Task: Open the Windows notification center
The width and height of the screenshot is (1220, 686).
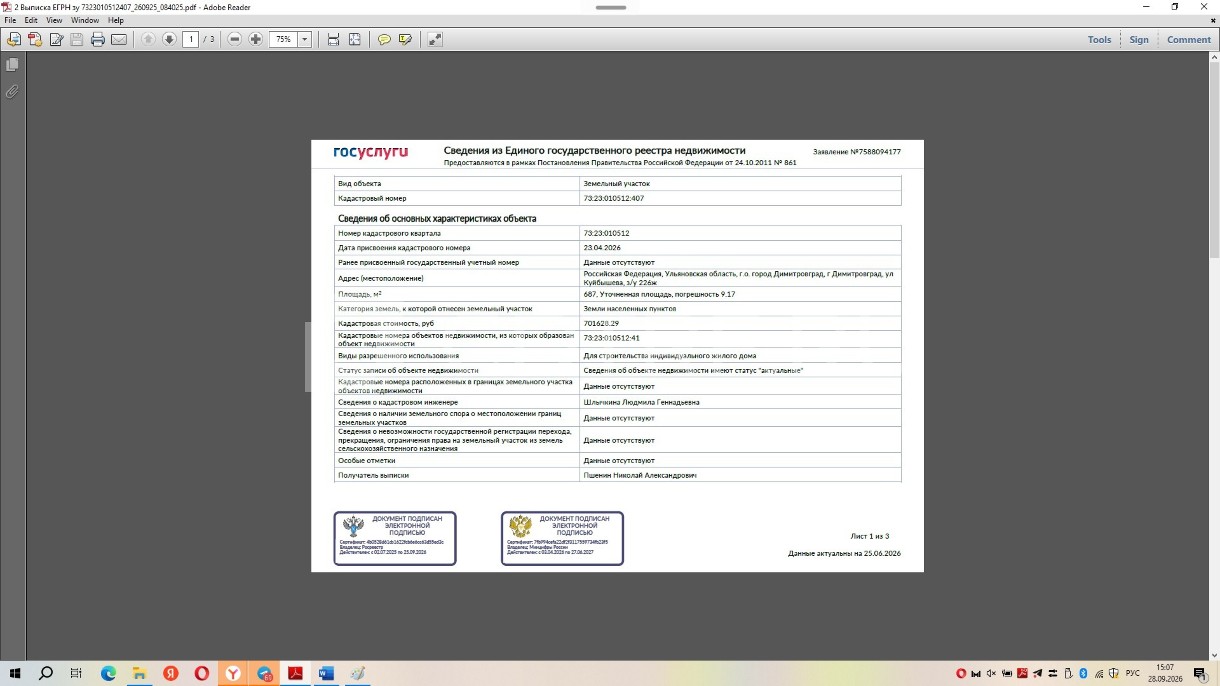Action: click(1200, 674)
